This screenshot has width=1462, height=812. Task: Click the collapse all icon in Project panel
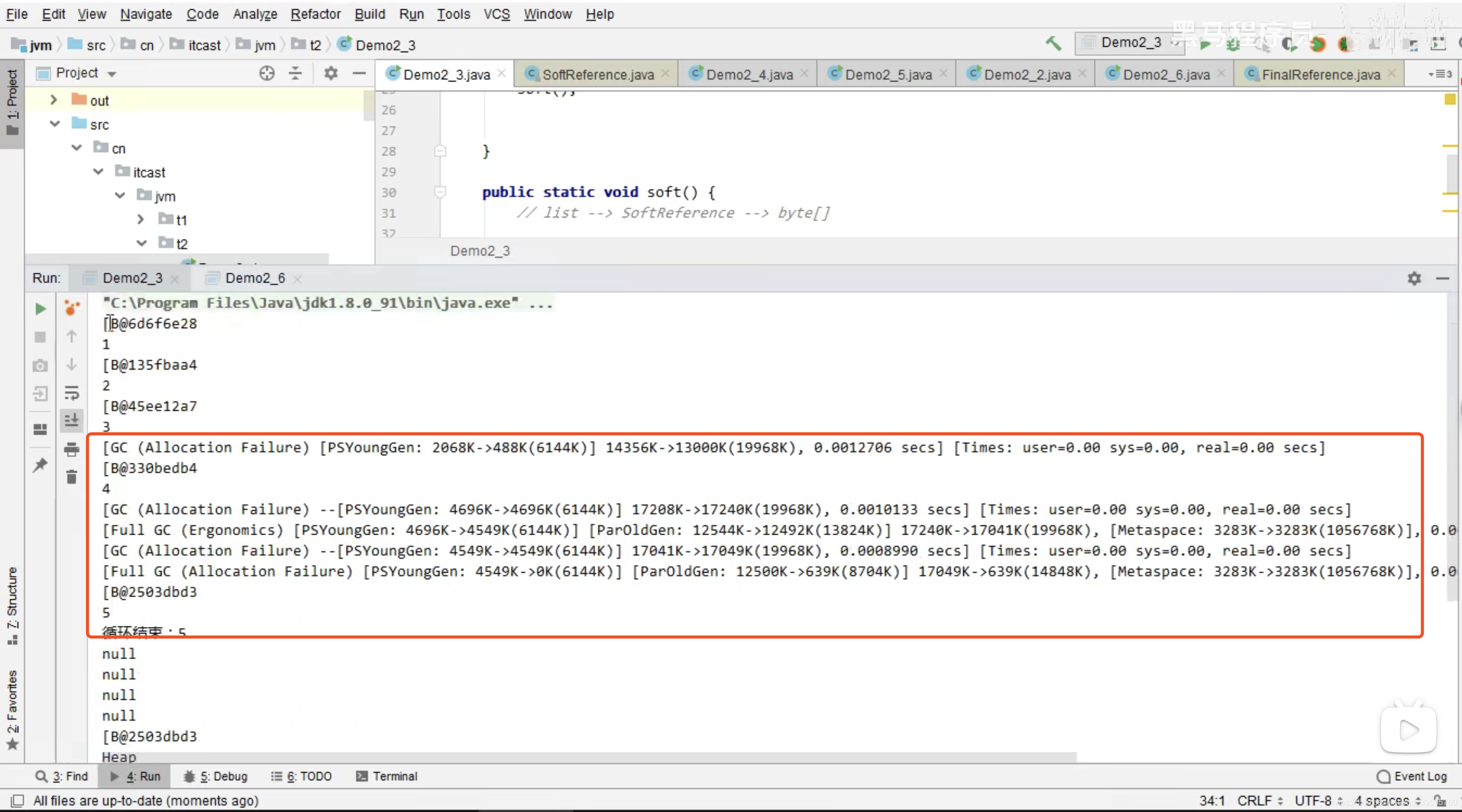coord(295,73)
